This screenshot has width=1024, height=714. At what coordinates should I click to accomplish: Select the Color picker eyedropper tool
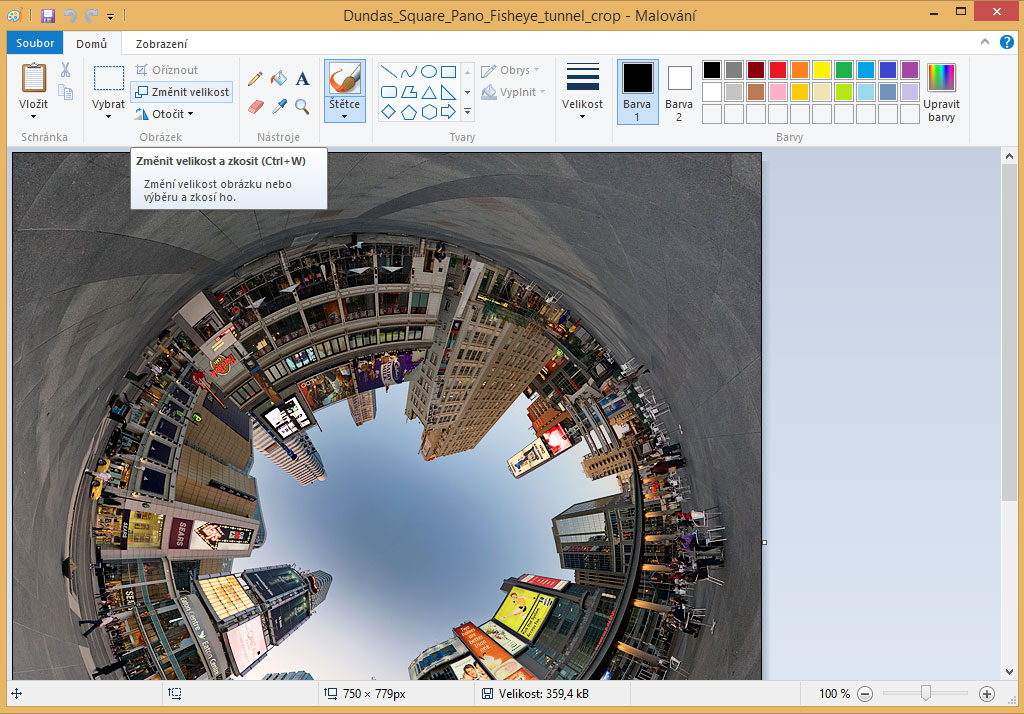pos(279,106)
